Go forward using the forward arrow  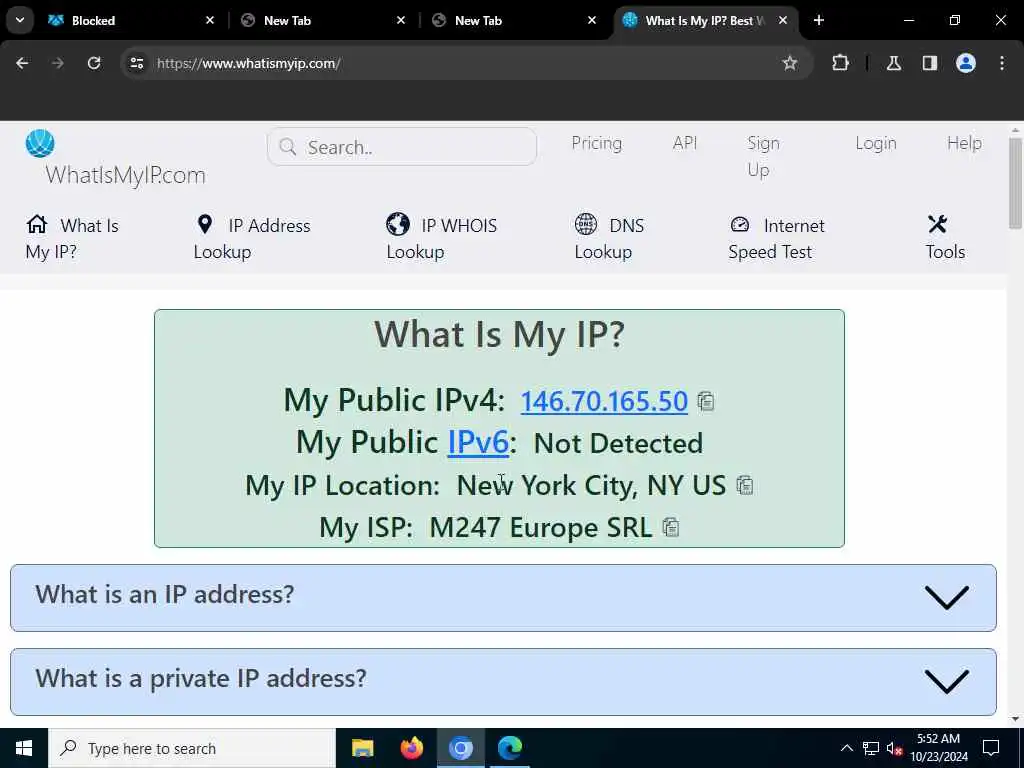[57, 63]
